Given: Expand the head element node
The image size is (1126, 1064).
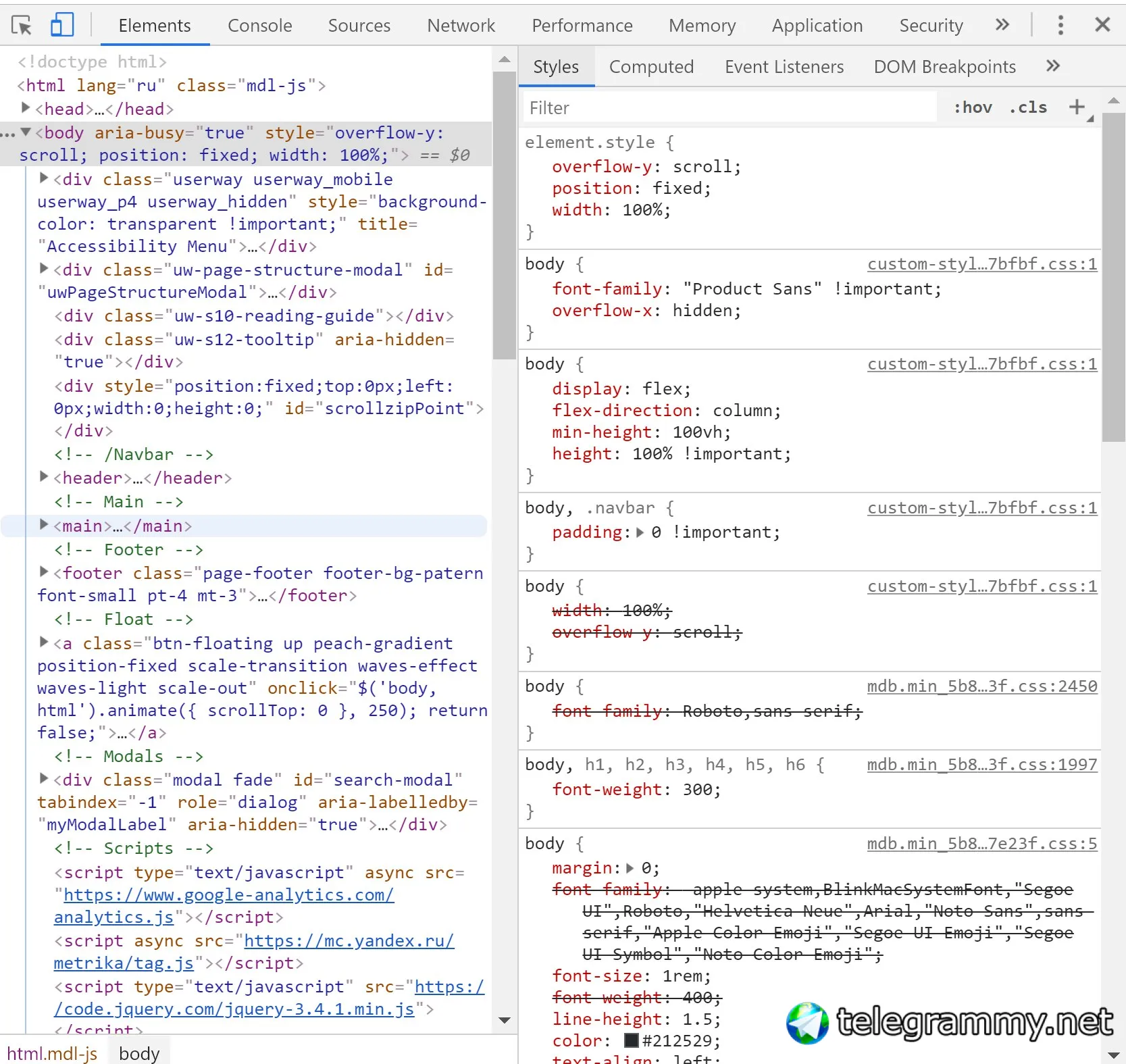Looking at the screenshot, I should click(x=26, y=107).
